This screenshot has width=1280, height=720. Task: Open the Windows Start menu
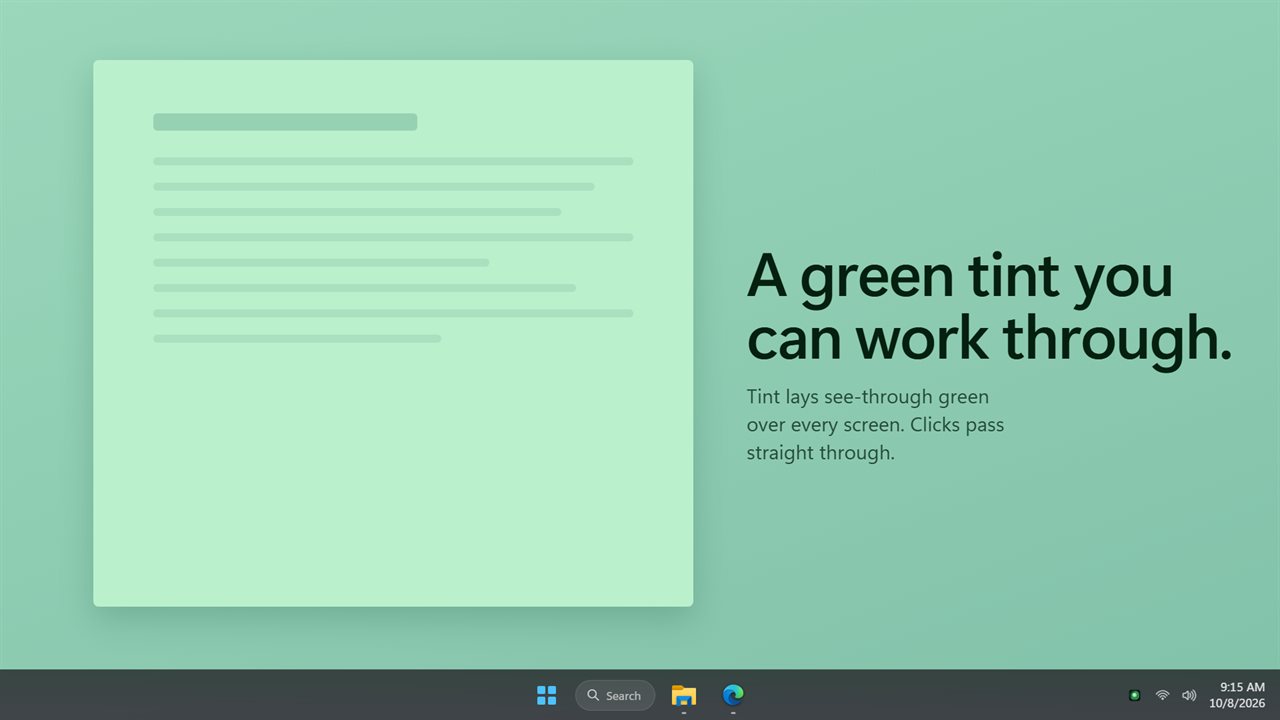(546, 695)
